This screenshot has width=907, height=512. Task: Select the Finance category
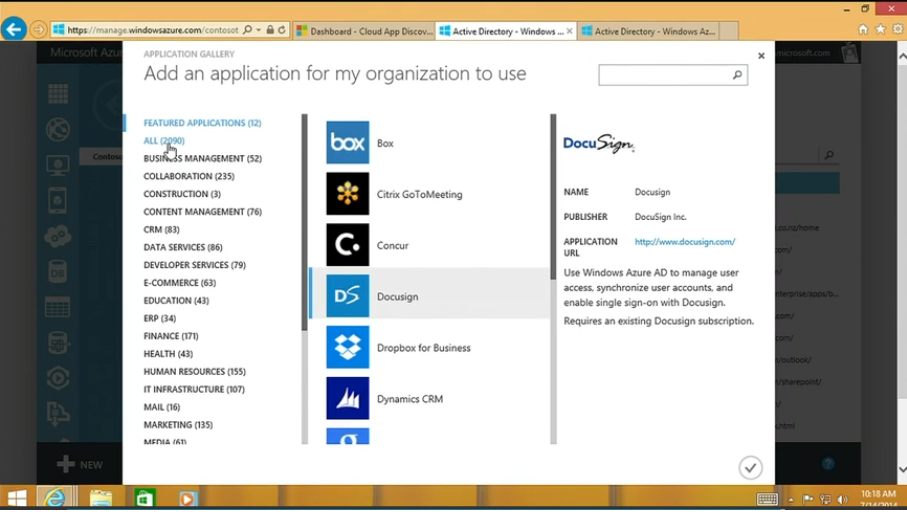pyautogui.click(x=170, y=336)
